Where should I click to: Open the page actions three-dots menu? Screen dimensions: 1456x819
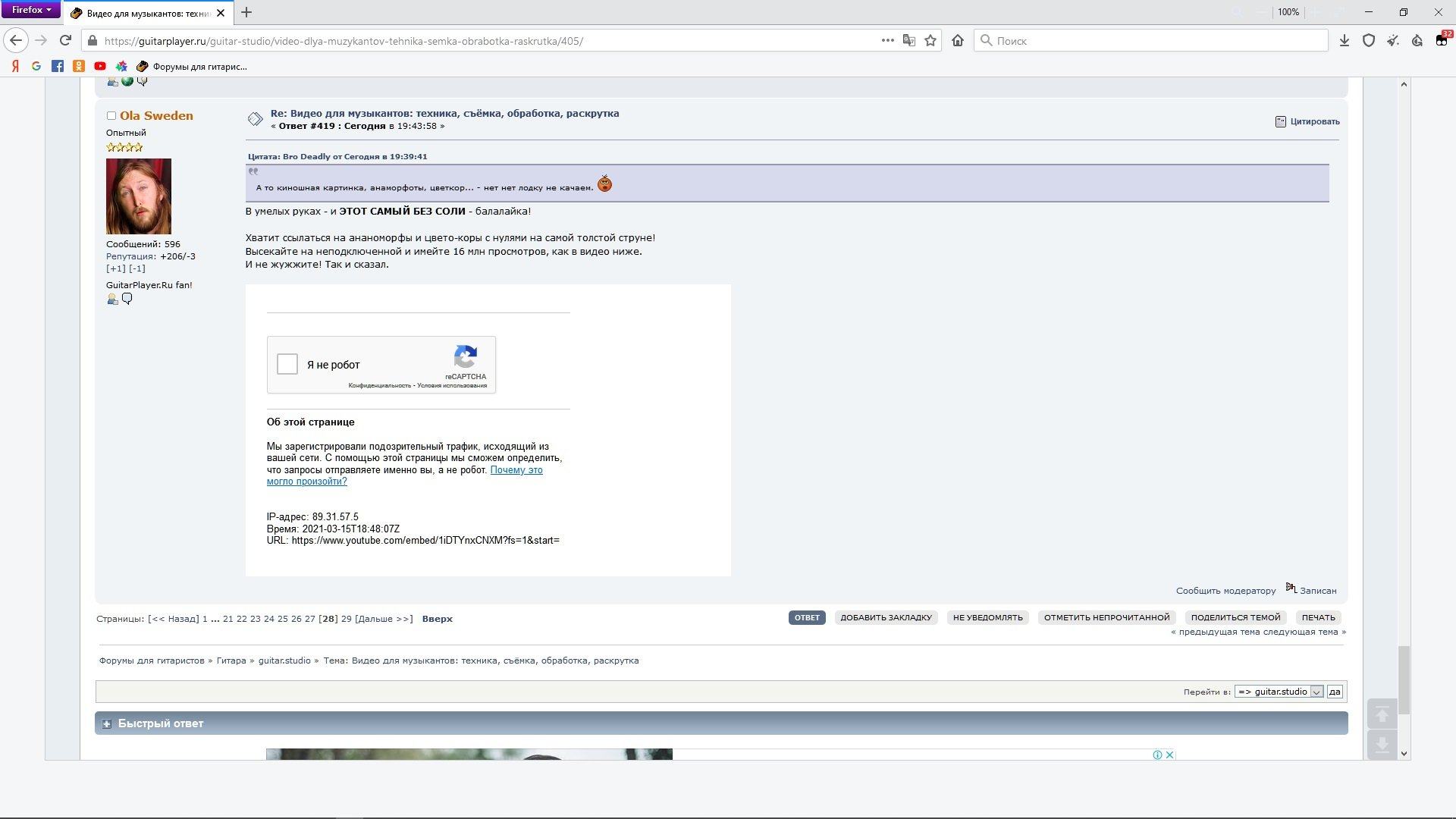pos(887,41)
